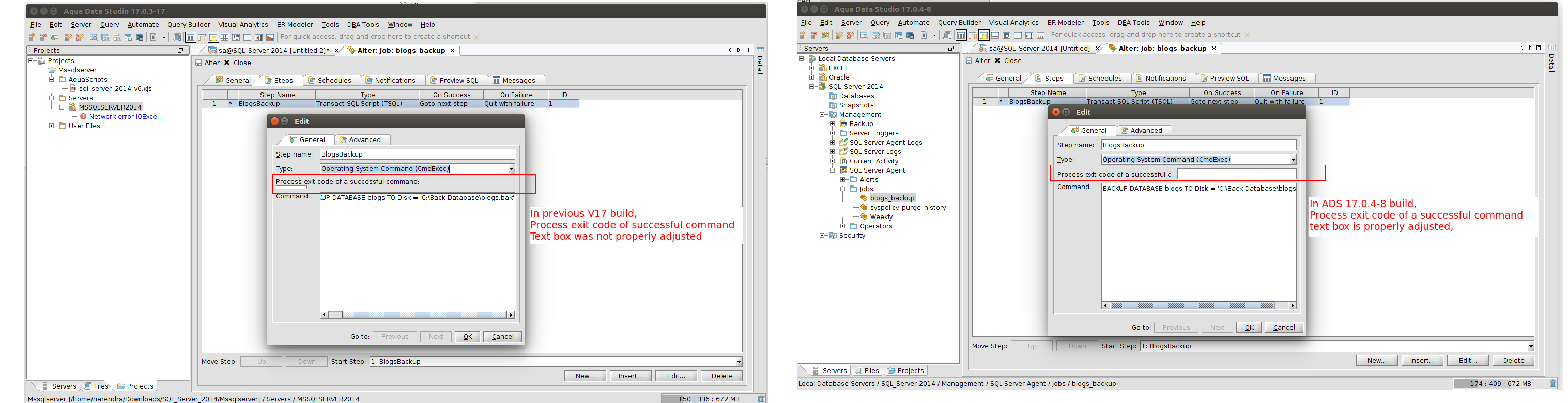Expand the Security node in the right window
Viewport: 1568px width, 403px height.
822,236
